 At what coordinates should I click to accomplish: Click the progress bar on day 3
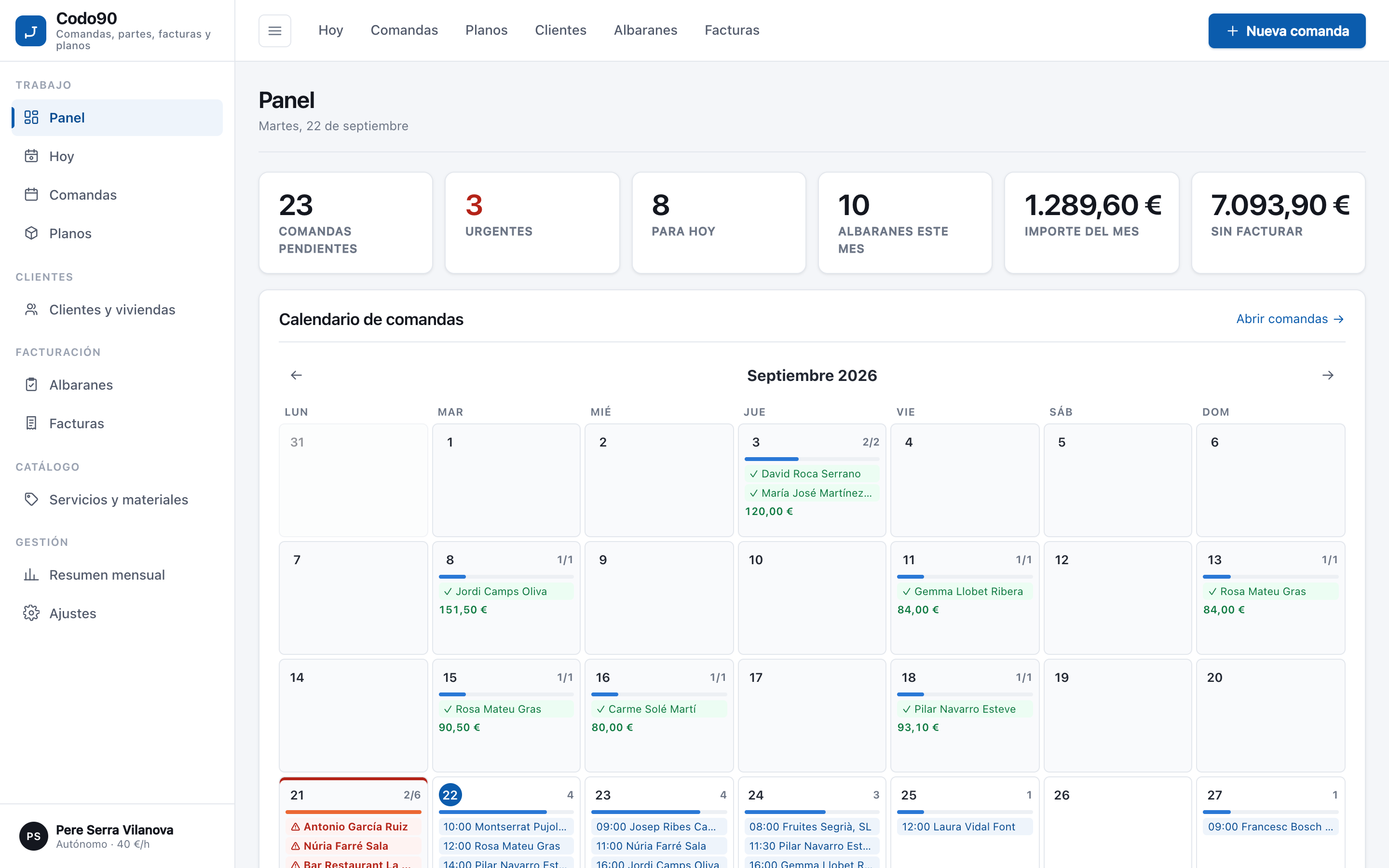point(812,459)
